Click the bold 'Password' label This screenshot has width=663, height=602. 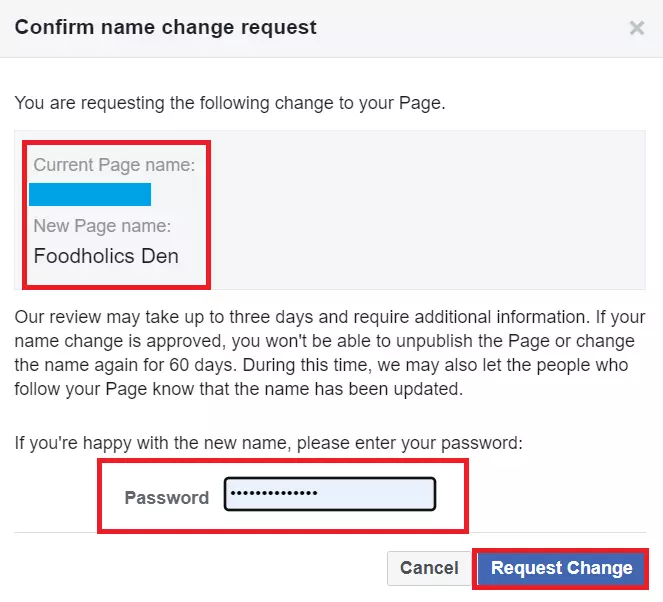(167, 497)
